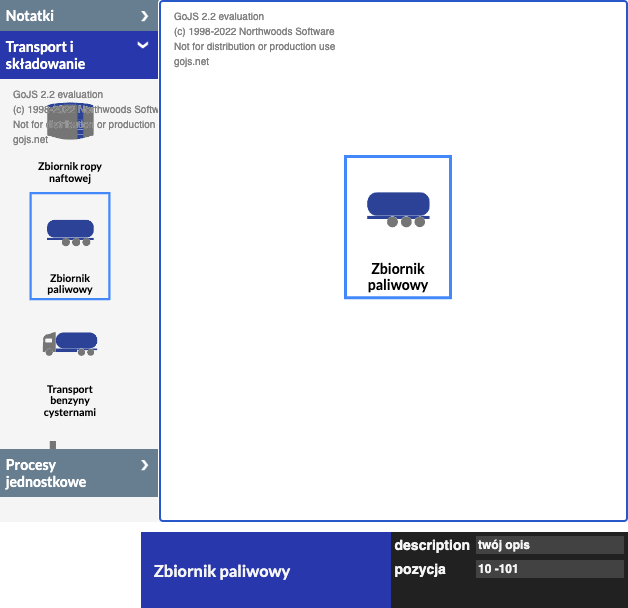Screen dimensions: 628x608
Task: Click the 'Zbiornik paliwowy' label in the palette
Action: click(x=70, y=283)
